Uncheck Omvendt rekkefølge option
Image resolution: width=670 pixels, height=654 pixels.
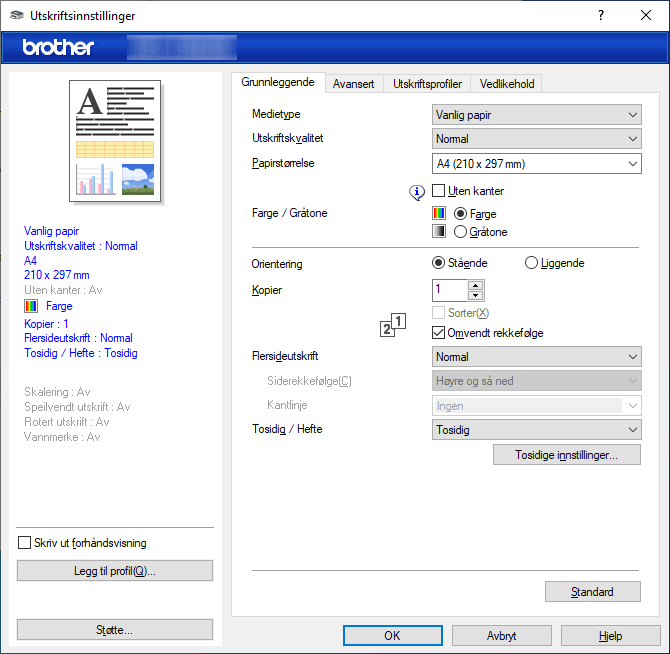click(438, 332)
